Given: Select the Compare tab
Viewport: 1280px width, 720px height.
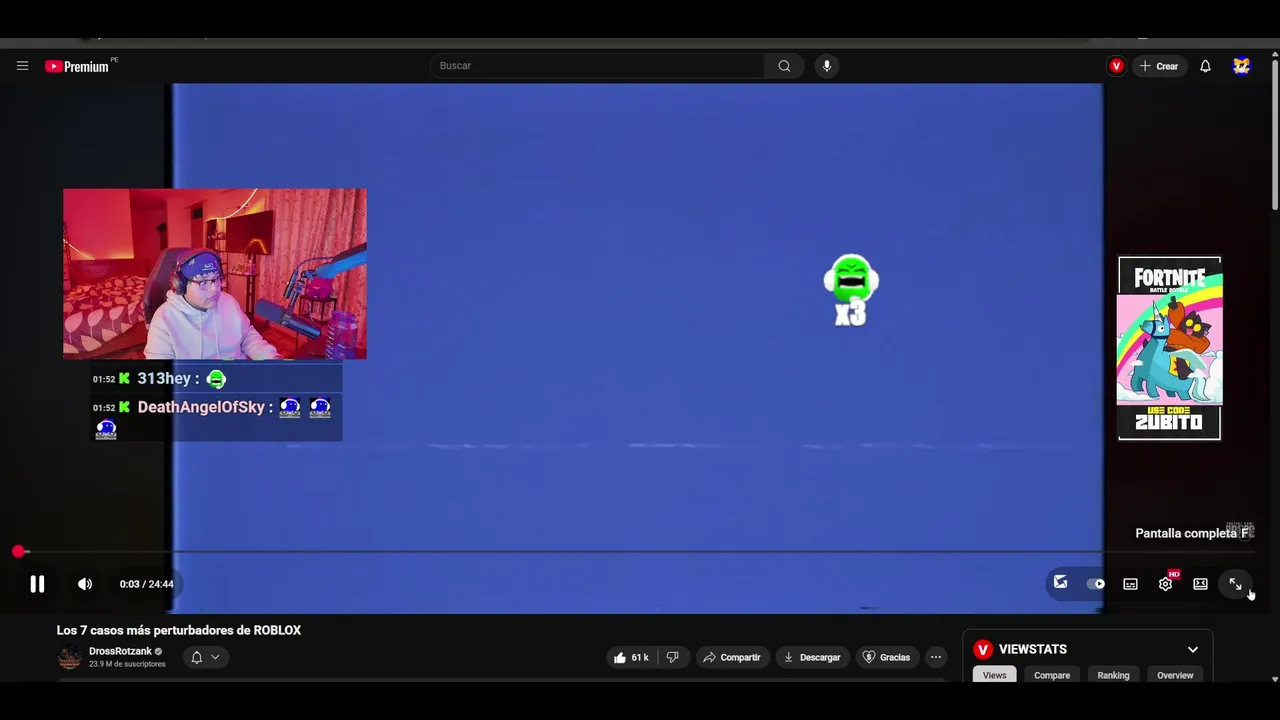Looking at the screenshot, I should [x=1052, y=675].
